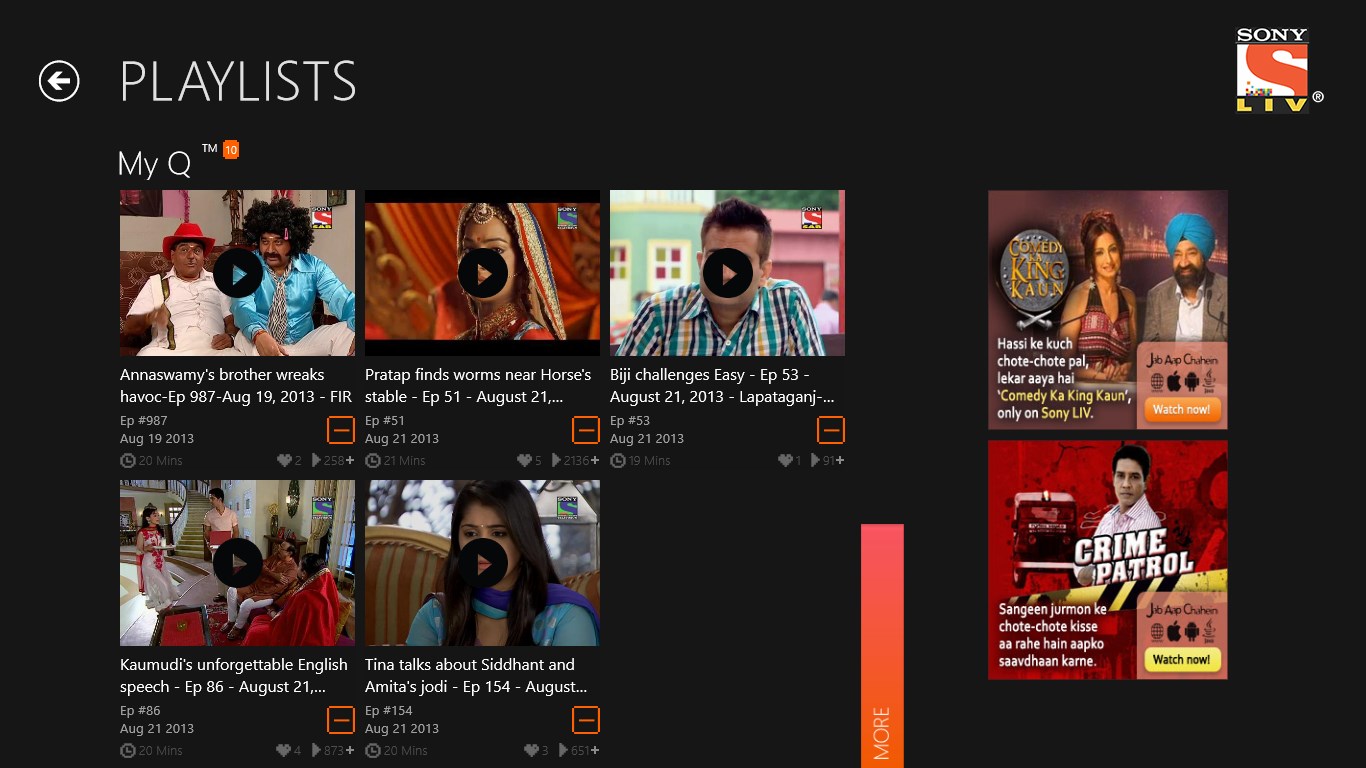The height and width of the screenshot is (768, 1366).
Task: Open Biji challenges Easy title
Action: click(722, 386)
